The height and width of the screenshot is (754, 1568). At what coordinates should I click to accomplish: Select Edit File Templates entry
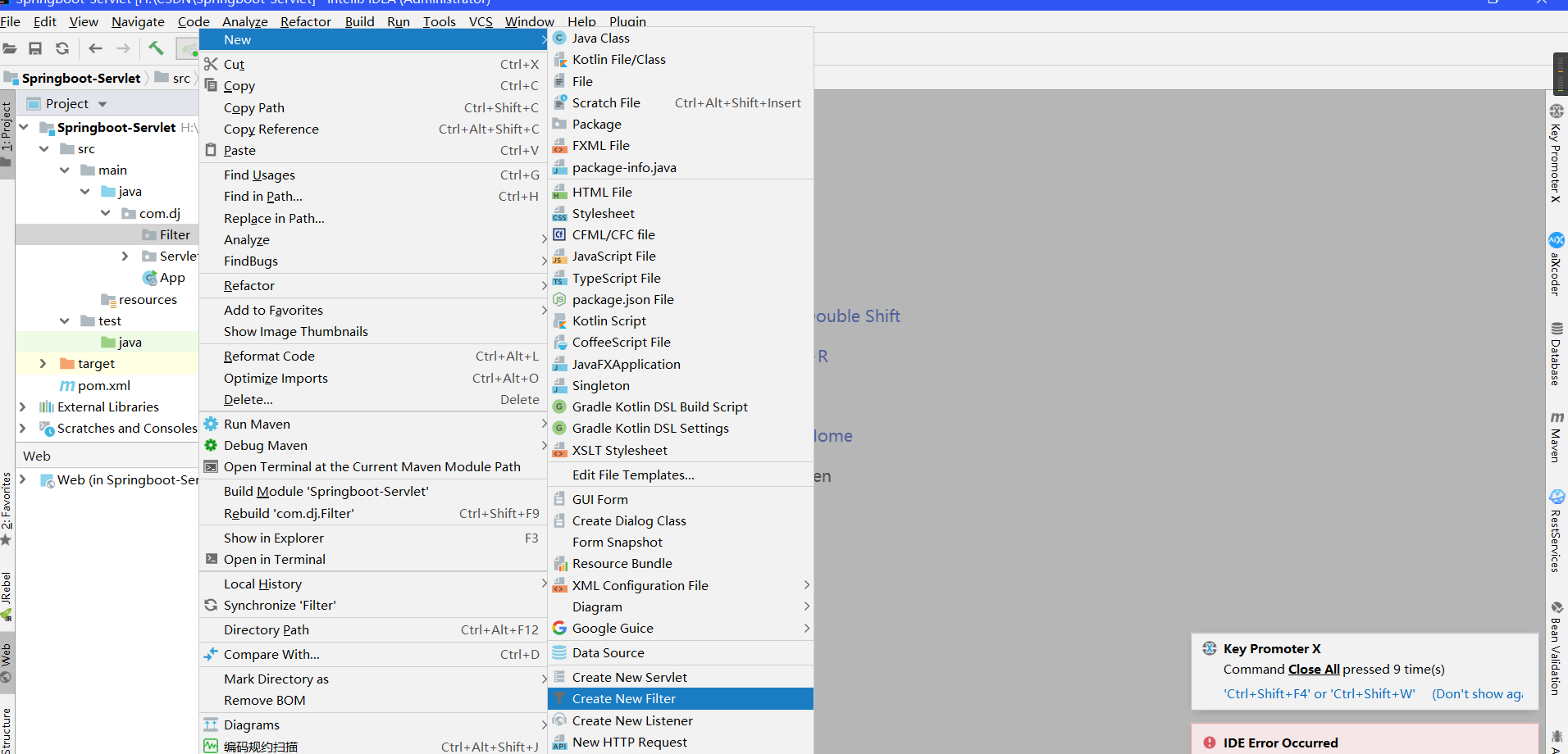click(x=681, y=475)
